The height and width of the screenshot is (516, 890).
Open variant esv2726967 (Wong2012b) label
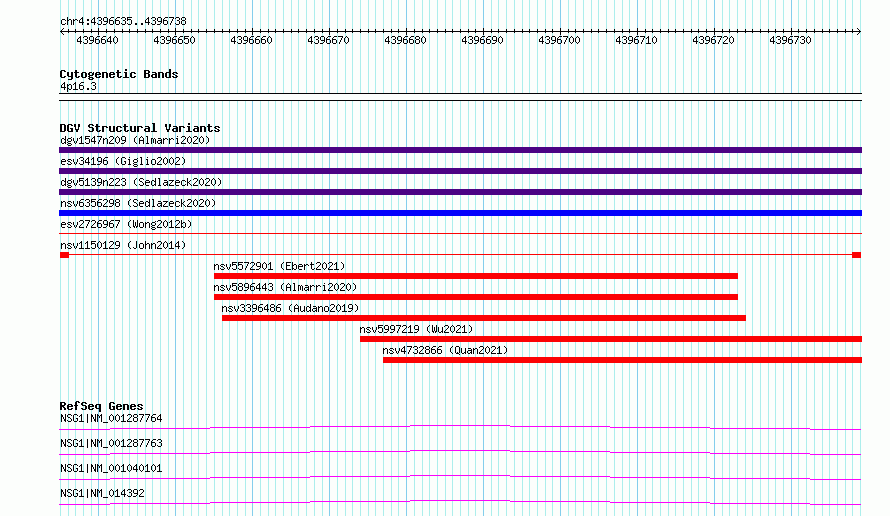coord(126,224)
